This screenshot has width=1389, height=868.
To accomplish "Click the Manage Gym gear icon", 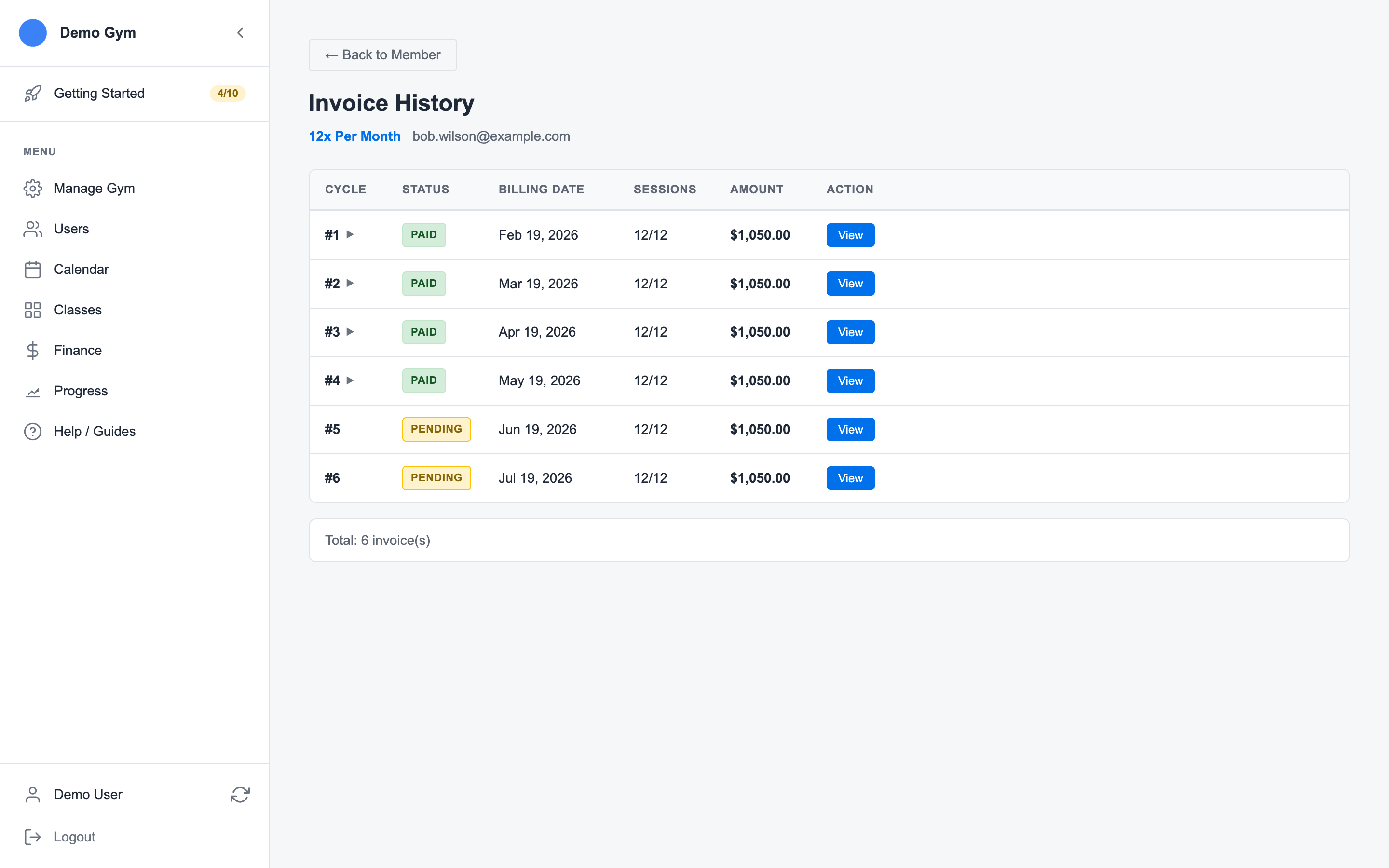I will point(33,188).
